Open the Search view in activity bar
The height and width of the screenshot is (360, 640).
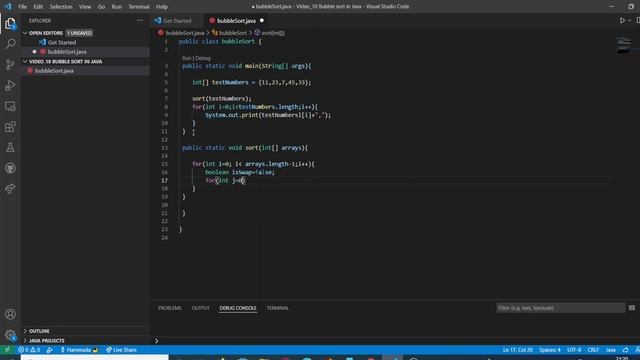coord(10,44)
